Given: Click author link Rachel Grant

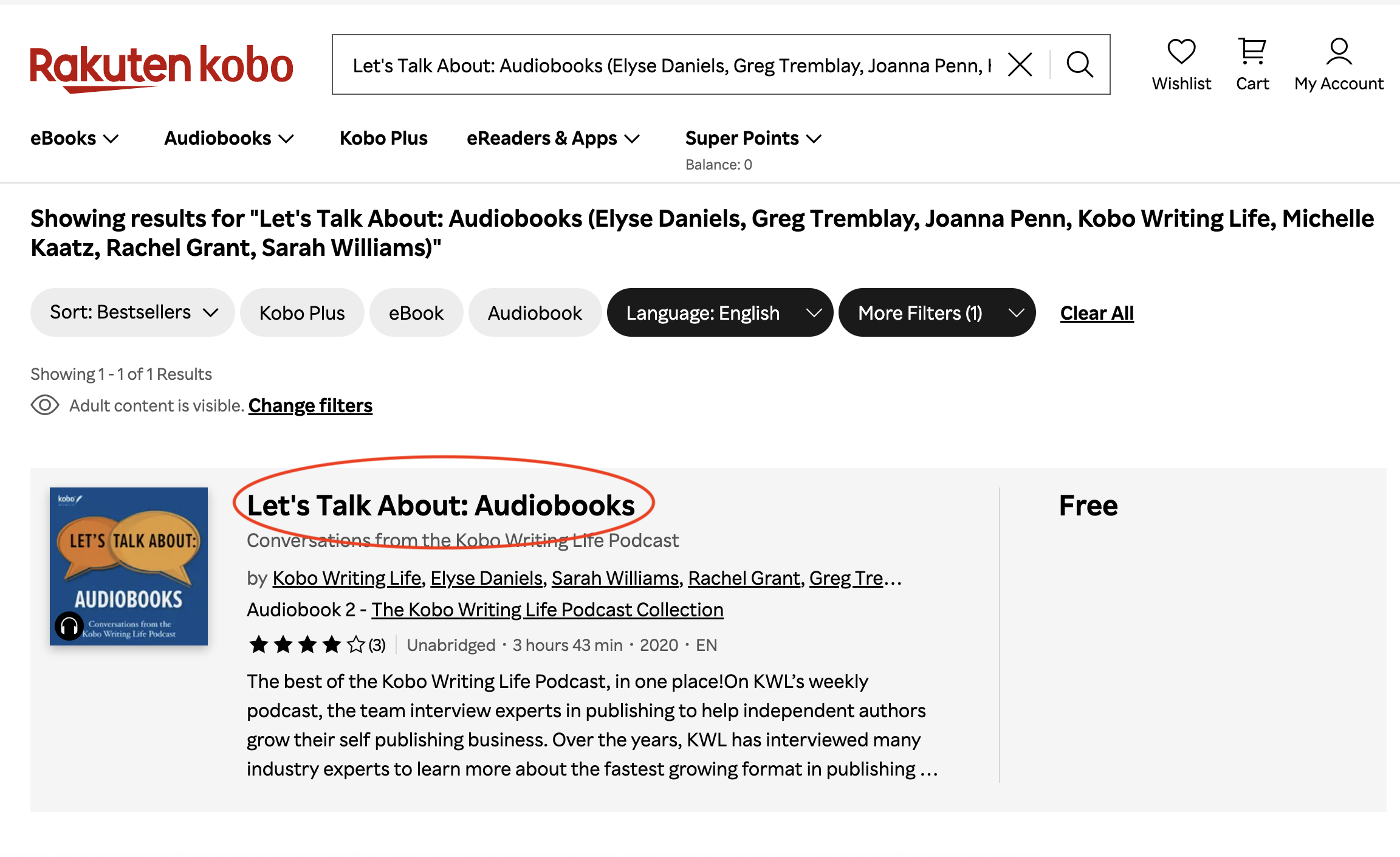Looking at the screenshot, I should point(744,578).
